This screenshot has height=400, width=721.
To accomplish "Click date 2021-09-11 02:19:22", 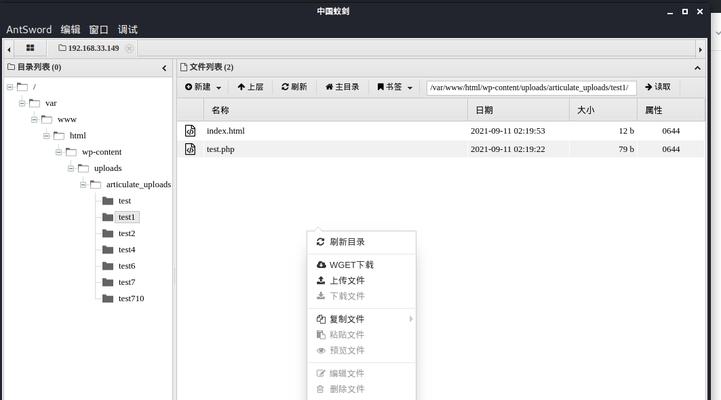I will click(x=508, y=149).
